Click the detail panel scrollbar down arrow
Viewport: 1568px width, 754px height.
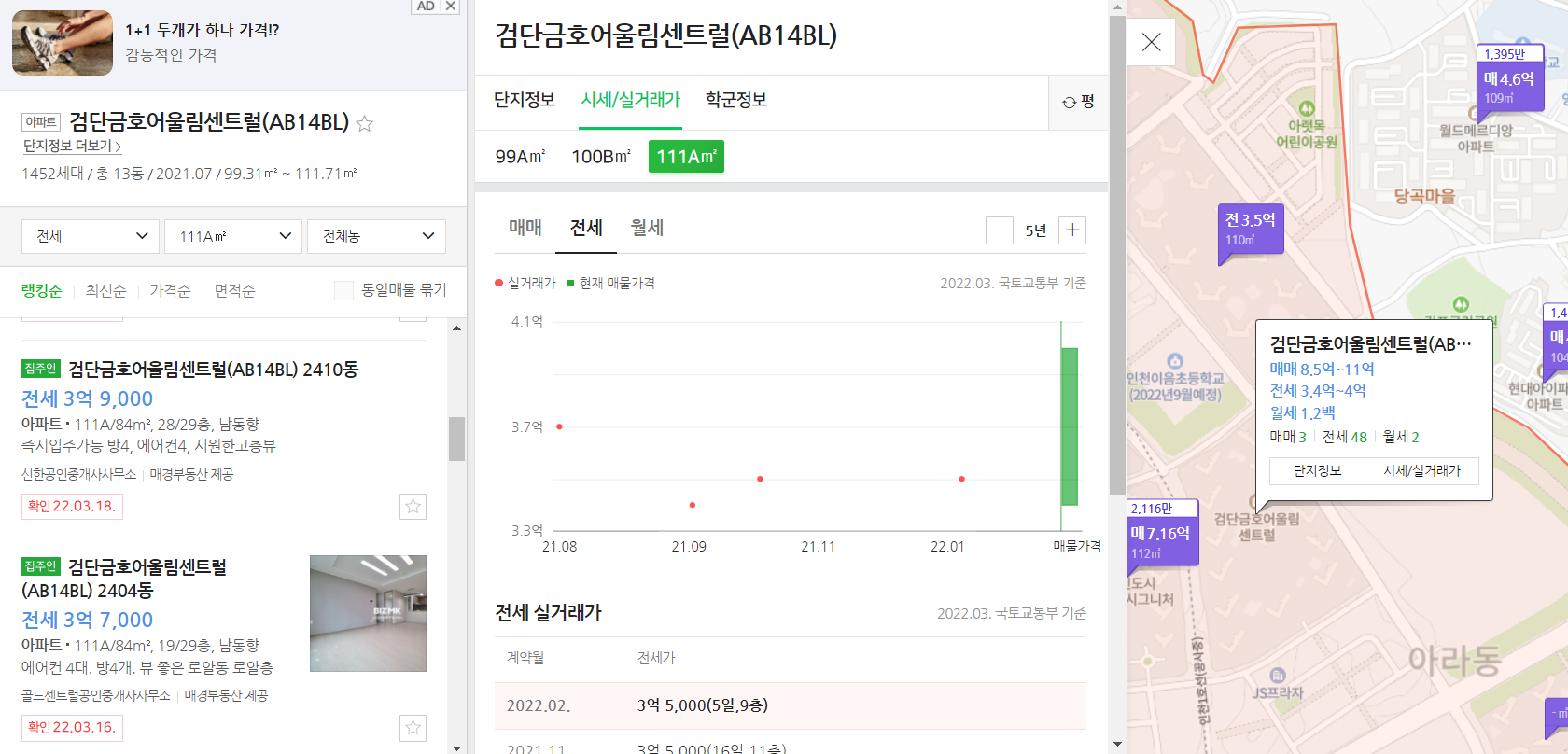pyautogui.click(x=1117, y=744)
